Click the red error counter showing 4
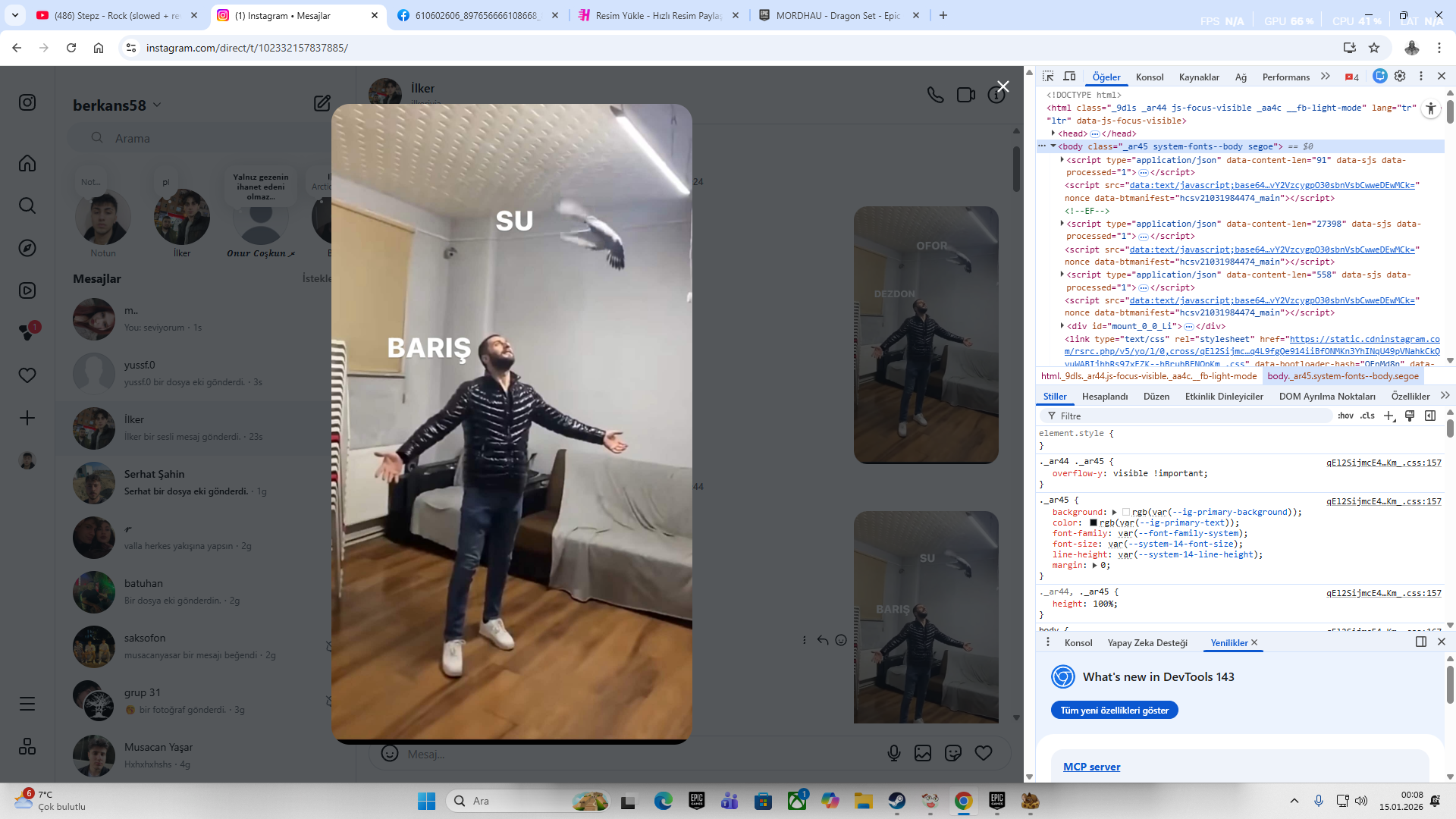The height and width of the screenshot is (819, 1456). [1352, 77]
